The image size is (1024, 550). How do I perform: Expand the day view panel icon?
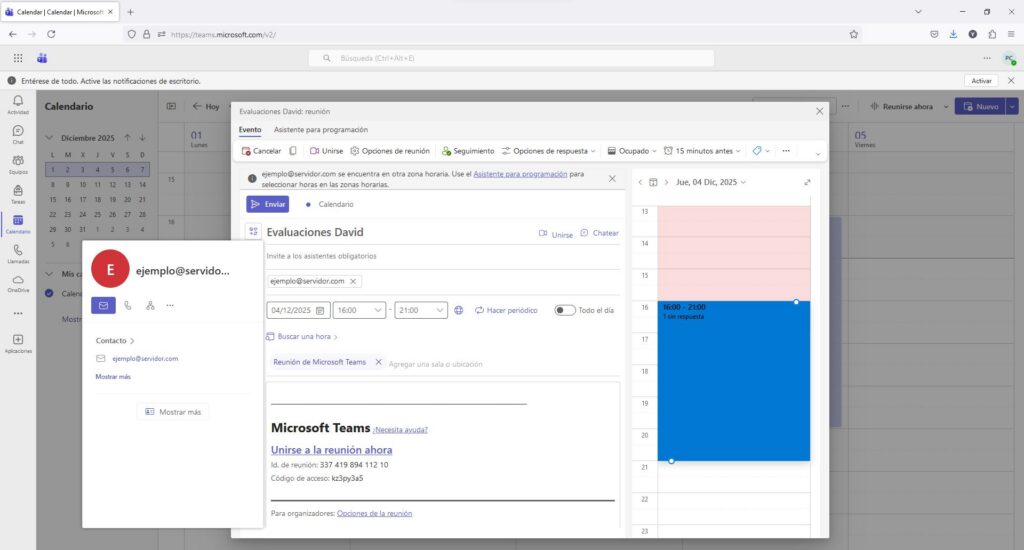pos(807,182)
